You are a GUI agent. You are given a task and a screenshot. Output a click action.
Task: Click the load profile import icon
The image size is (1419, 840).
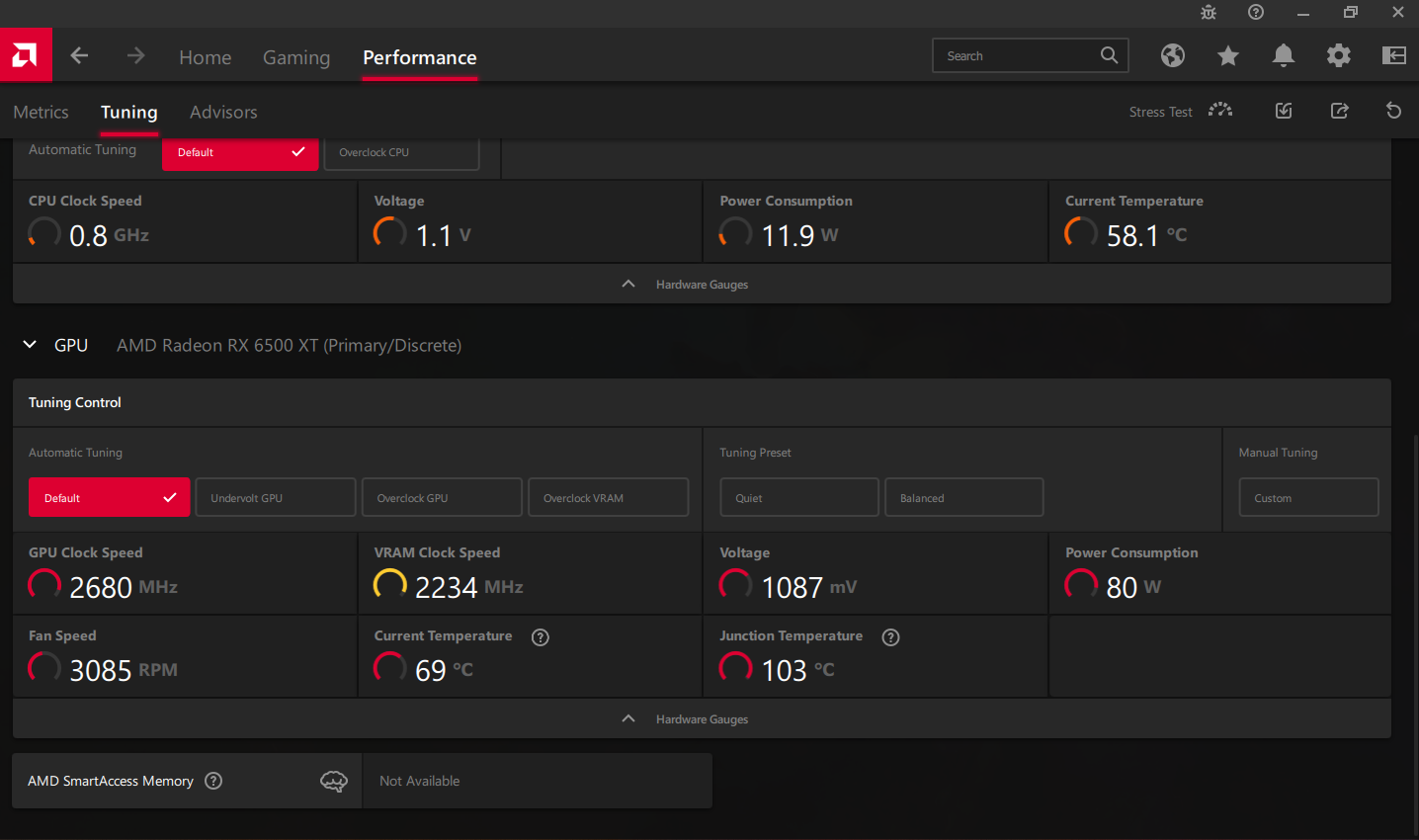click(x=1284, y=111)
